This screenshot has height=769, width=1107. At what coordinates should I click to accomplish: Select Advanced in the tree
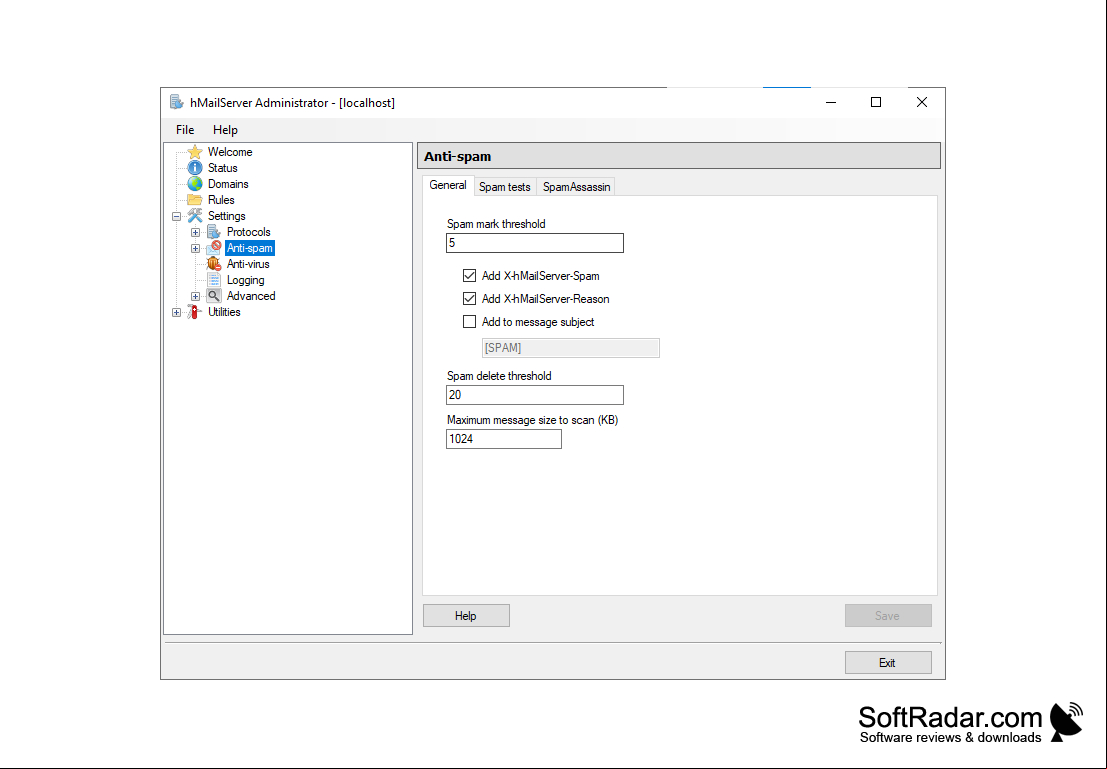(251, 296)
